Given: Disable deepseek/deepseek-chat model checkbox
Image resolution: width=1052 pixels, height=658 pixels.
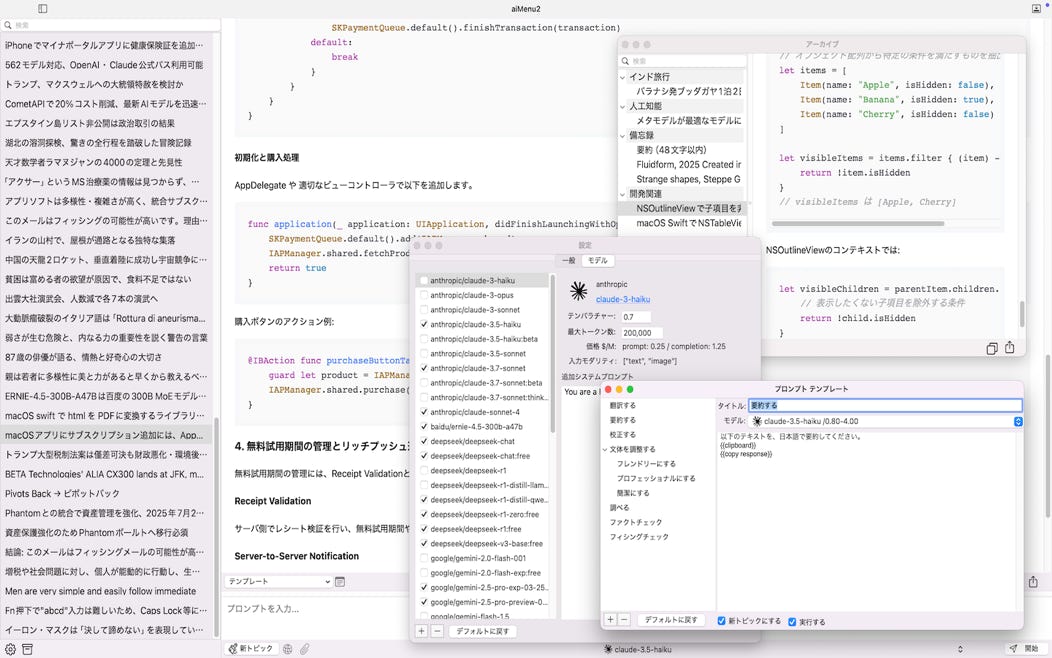Looking at the screenshot, I should (x=423, y=441).
